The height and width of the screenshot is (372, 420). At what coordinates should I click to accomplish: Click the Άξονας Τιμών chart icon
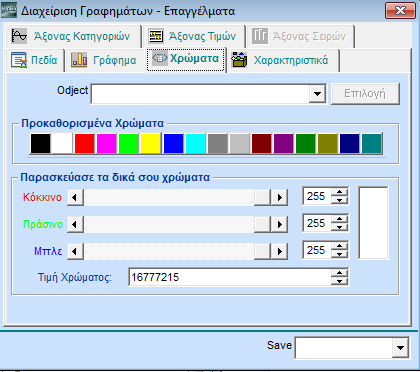pyautogui.click(x=156, y=36)
